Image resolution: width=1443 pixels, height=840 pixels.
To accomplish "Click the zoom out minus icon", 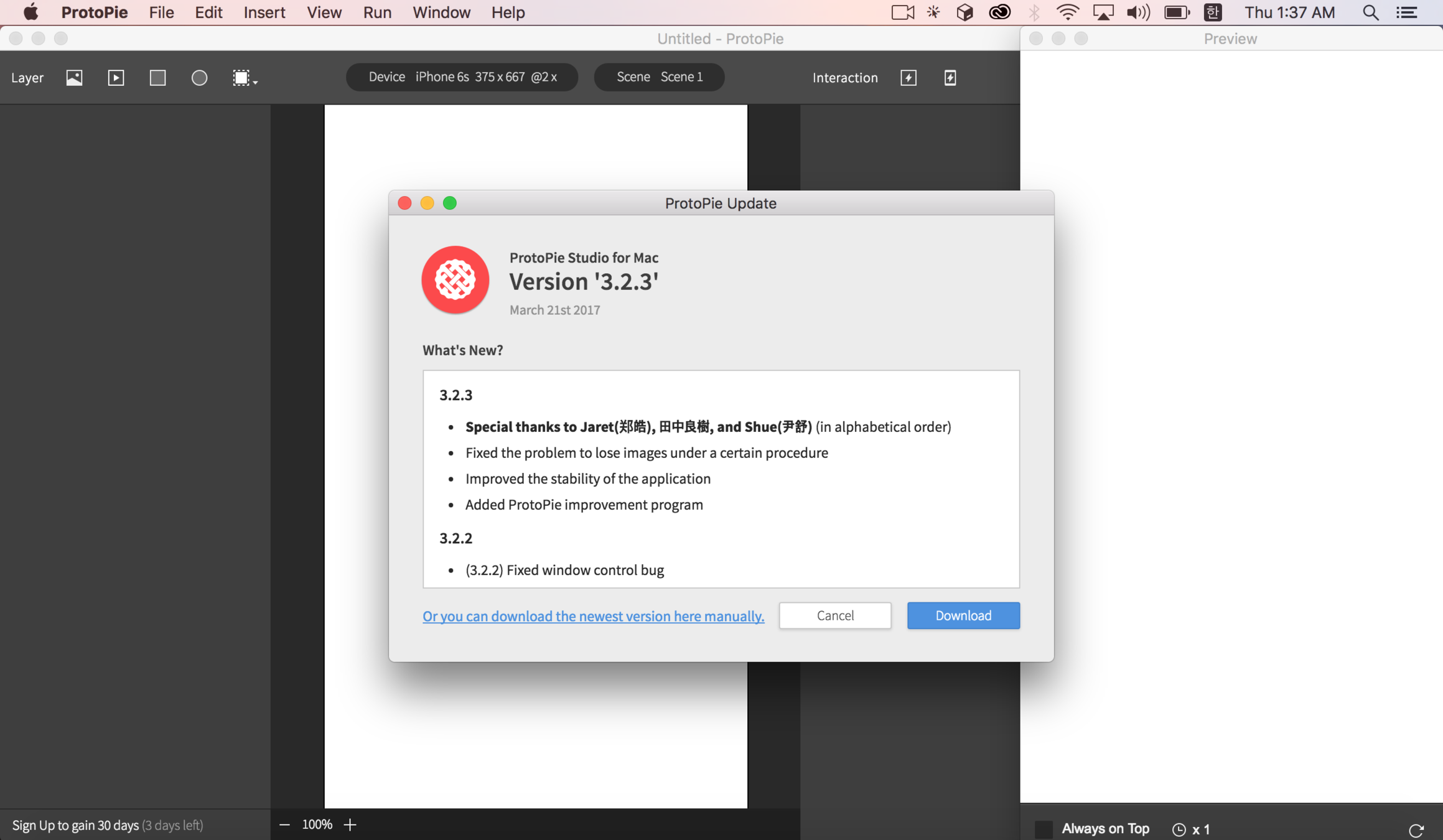I will coord(284,824).
